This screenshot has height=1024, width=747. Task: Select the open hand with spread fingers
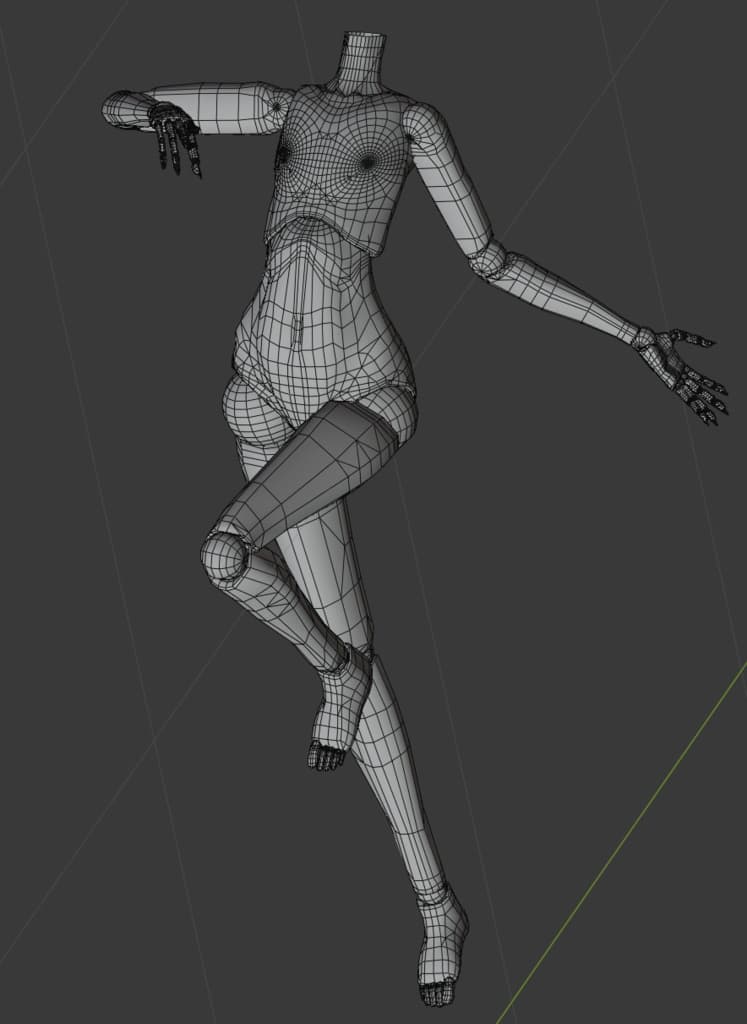(682, 375)
